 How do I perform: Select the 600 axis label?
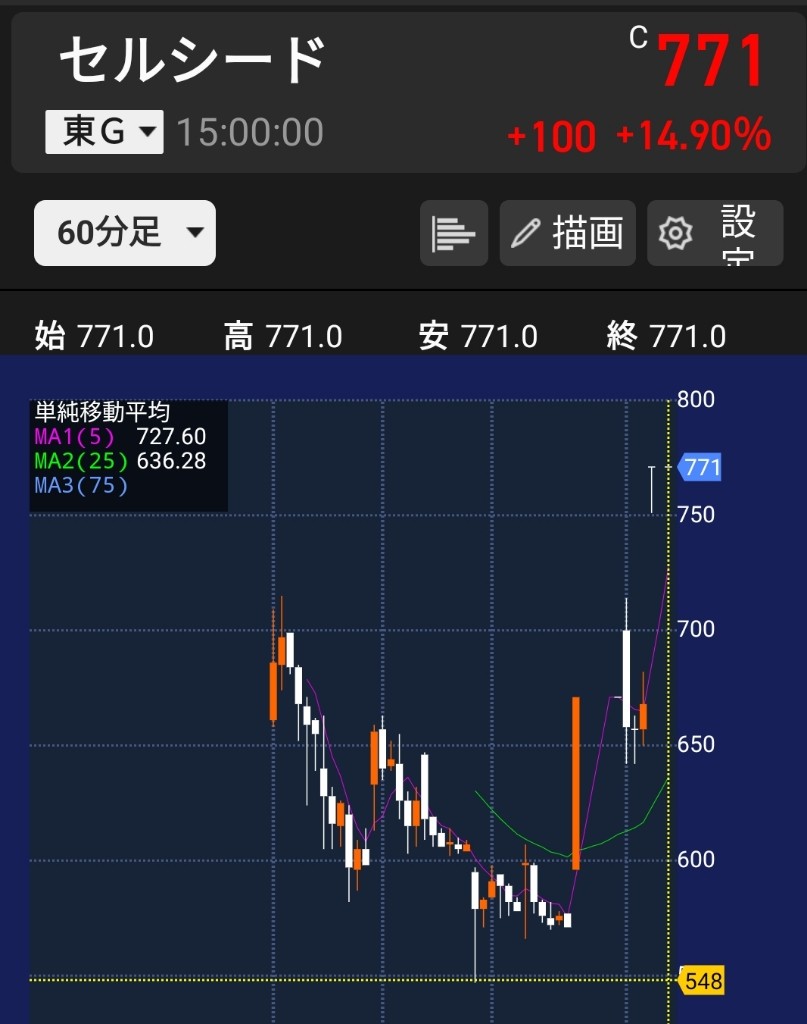tap(696, 859)
